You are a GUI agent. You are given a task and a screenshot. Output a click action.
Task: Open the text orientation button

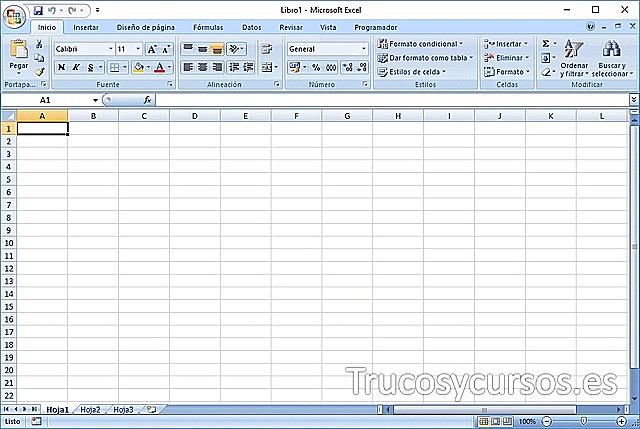coord(236,49)
